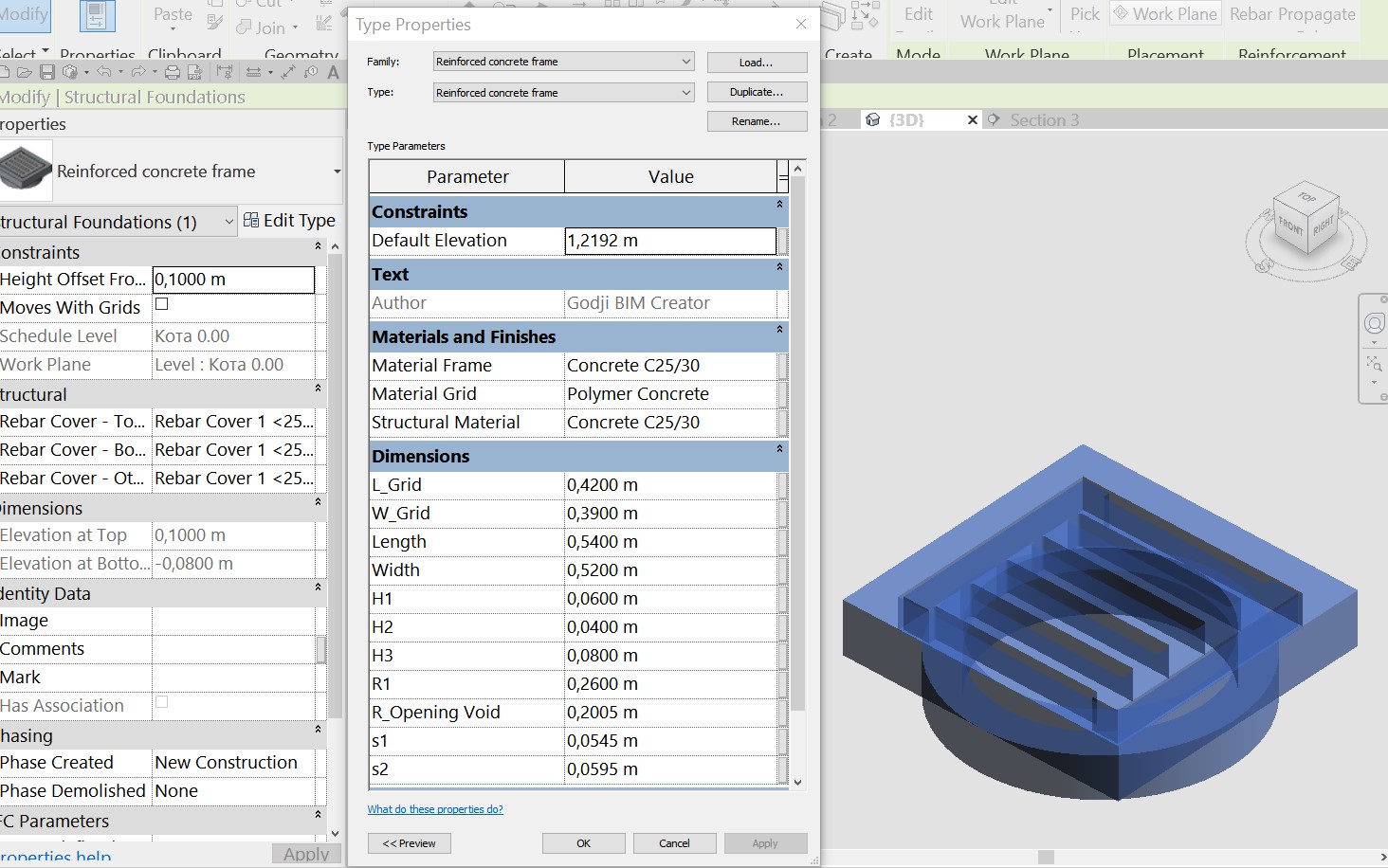Click the Default Elevation value field
The image size is (1388, 868).
tap(670, 241)
